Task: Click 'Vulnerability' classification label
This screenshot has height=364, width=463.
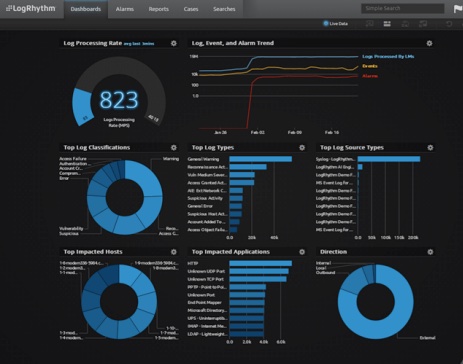Action: click(x=71, y=229)
